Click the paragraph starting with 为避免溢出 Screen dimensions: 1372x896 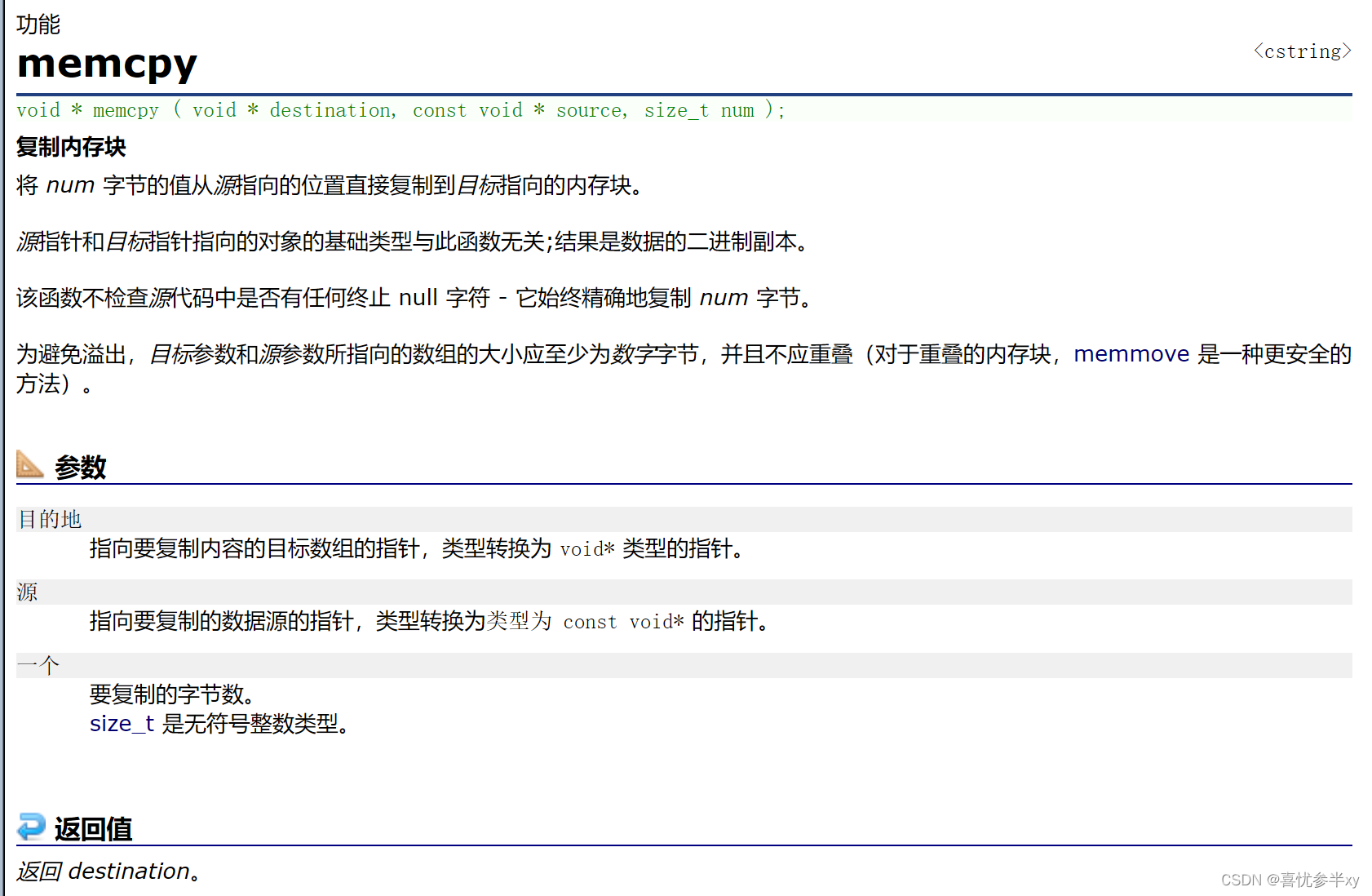684,369
